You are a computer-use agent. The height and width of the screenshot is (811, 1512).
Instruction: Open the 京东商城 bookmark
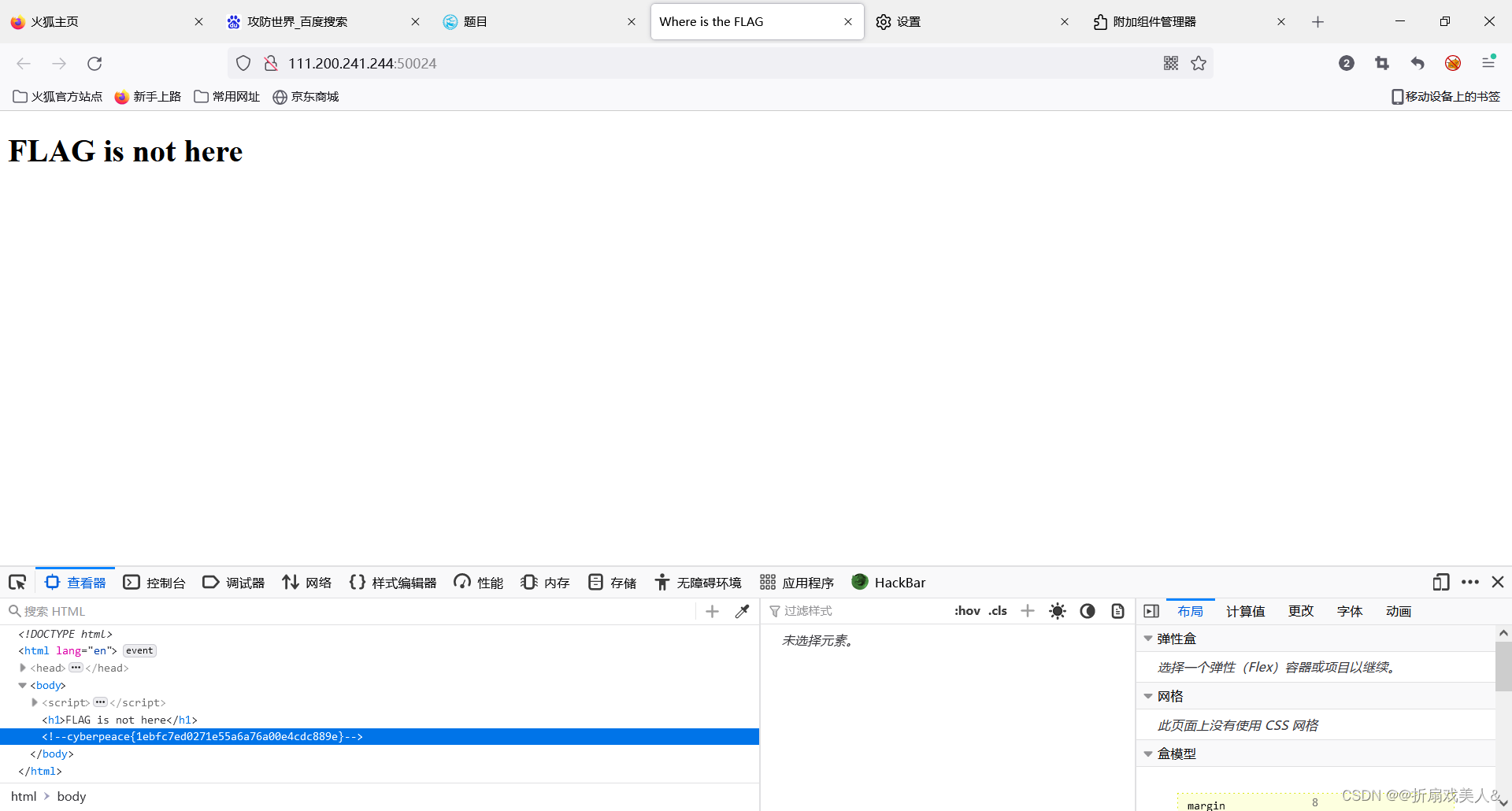click(306, 96)
